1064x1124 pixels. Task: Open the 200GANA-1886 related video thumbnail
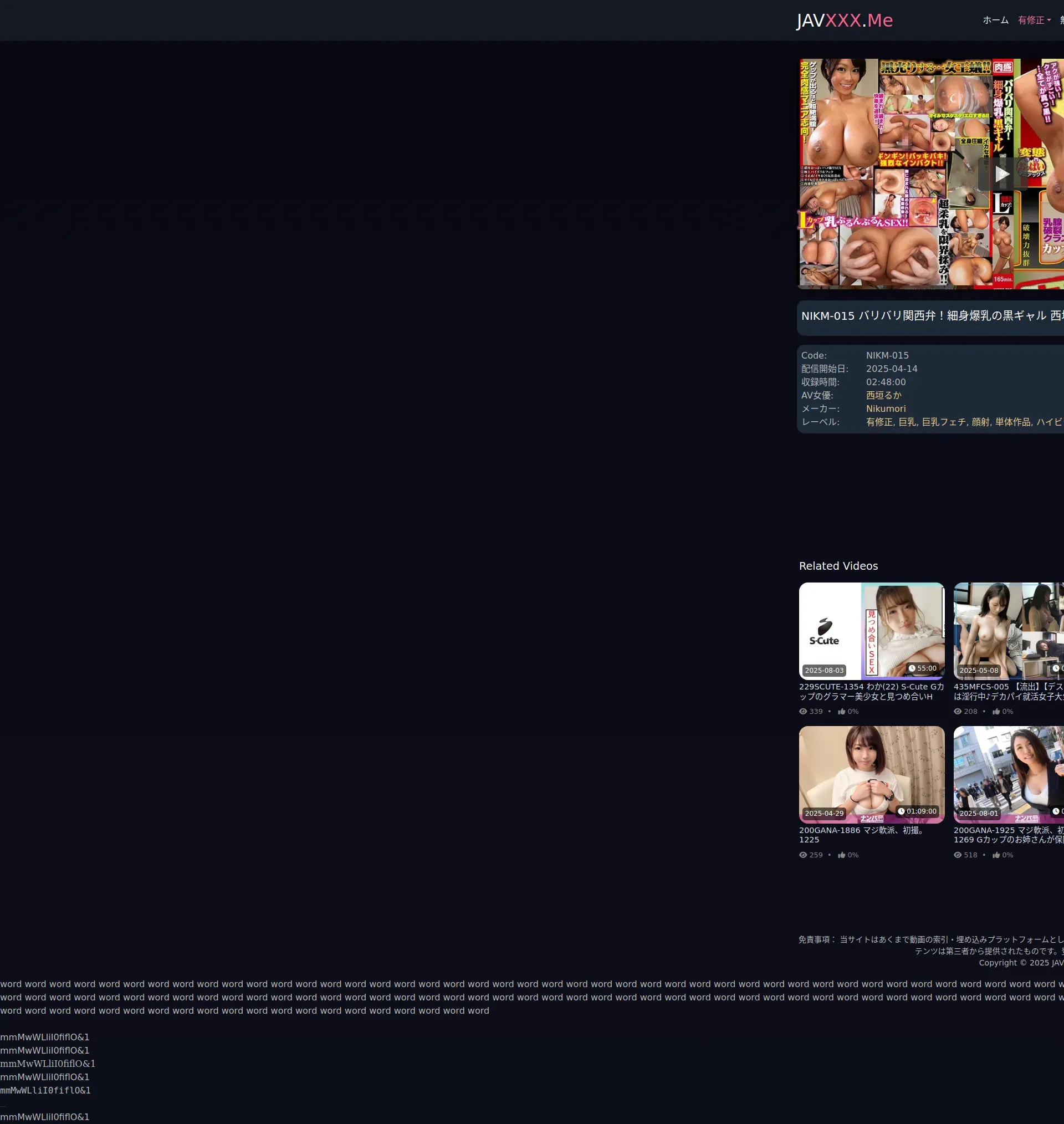tap(871, 774)
